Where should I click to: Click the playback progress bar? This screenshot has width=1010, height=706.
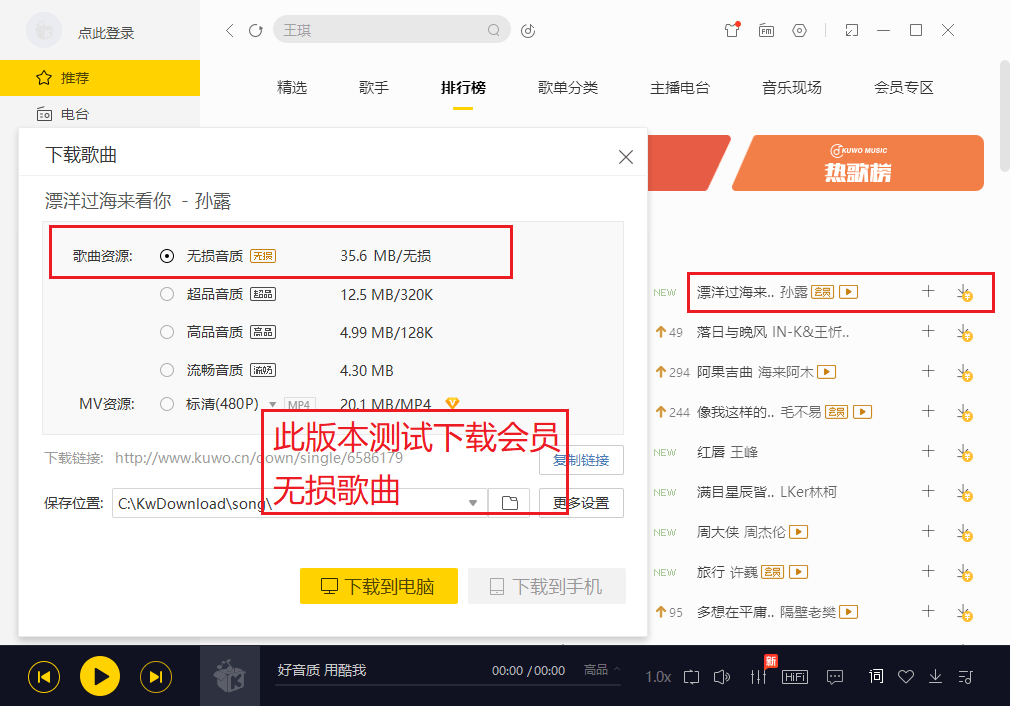pos(448,685)
